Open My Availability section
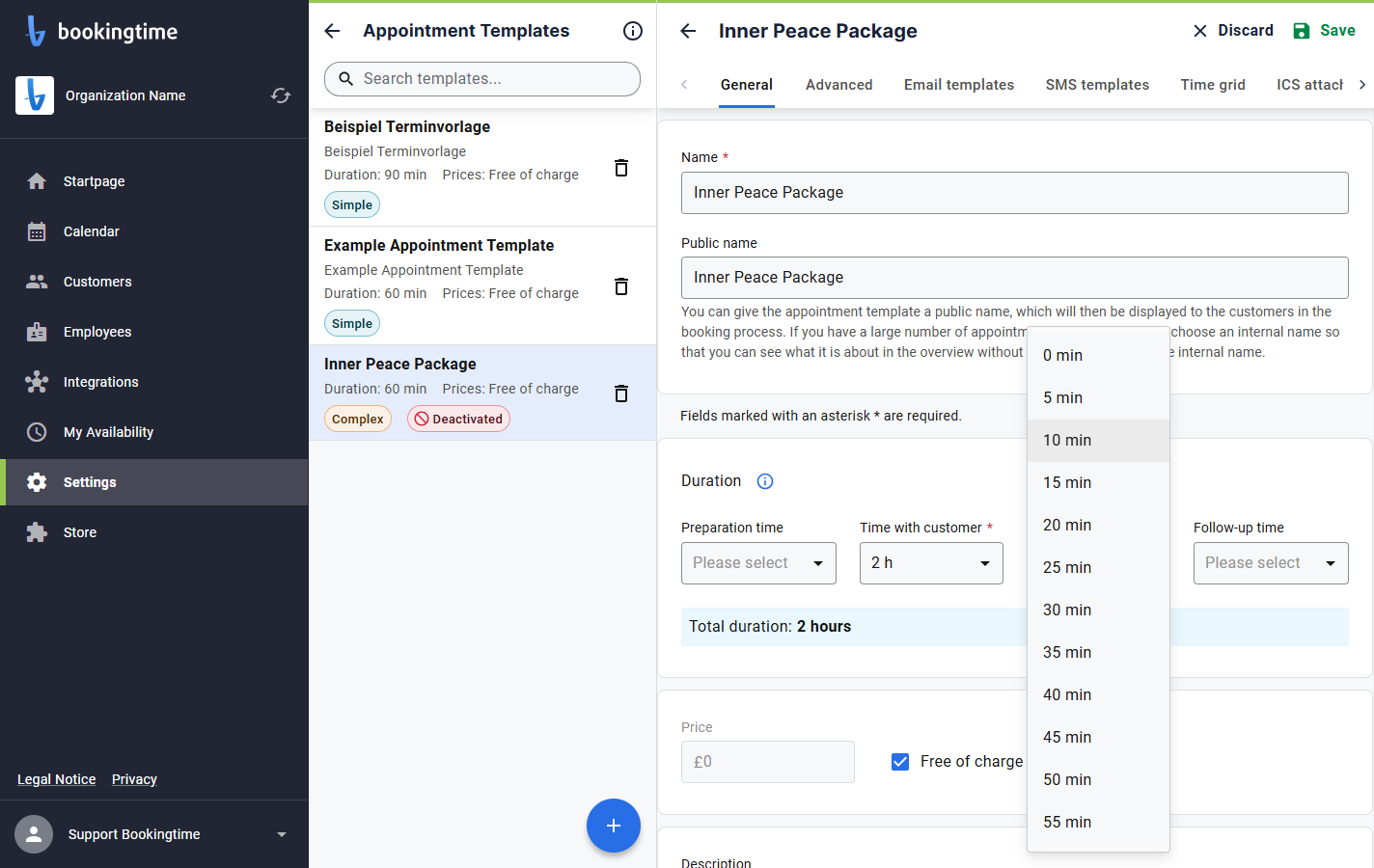This screenshot has width=1374, height=868. point(154,432)
